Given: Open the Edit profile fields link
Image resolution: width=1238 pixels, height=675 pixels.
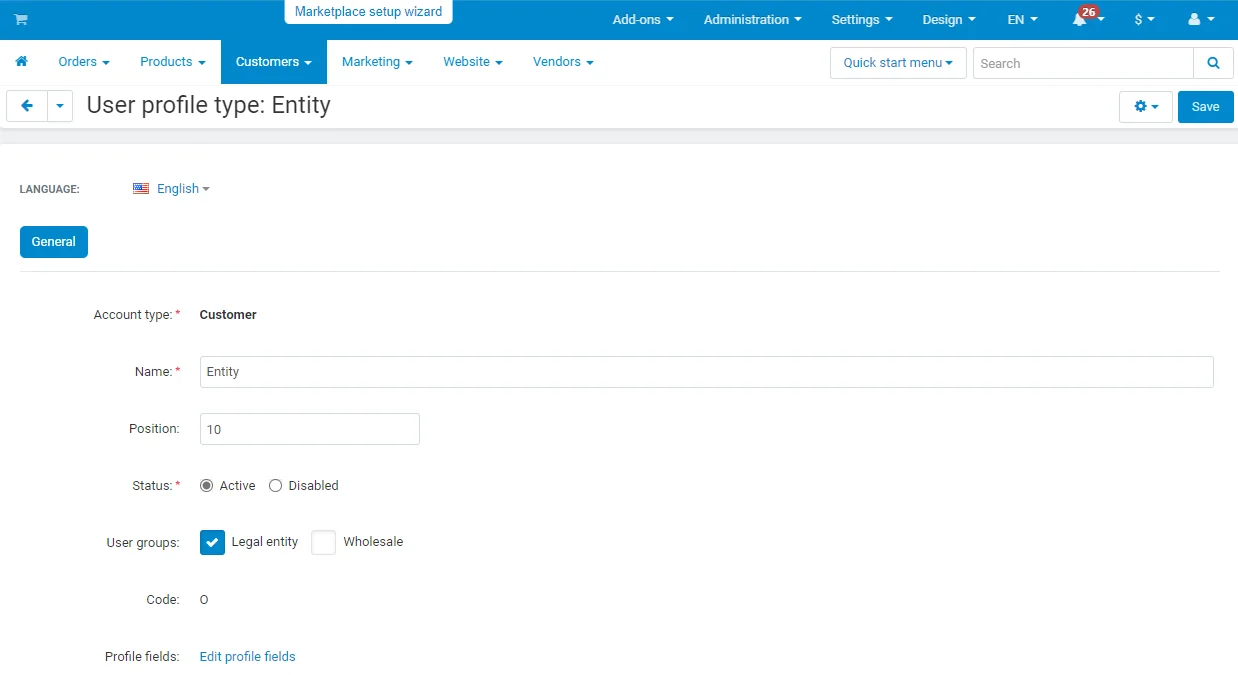Looking at the screenshot, I should 247,657.
